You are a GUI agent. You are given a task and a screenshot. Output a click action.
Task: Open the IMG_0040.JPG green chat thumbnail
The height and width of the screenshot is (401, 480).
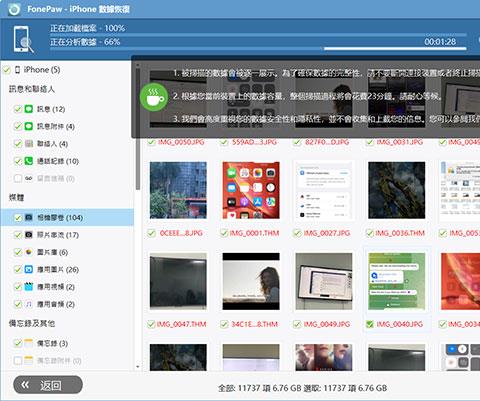click(x=396, y=281)
